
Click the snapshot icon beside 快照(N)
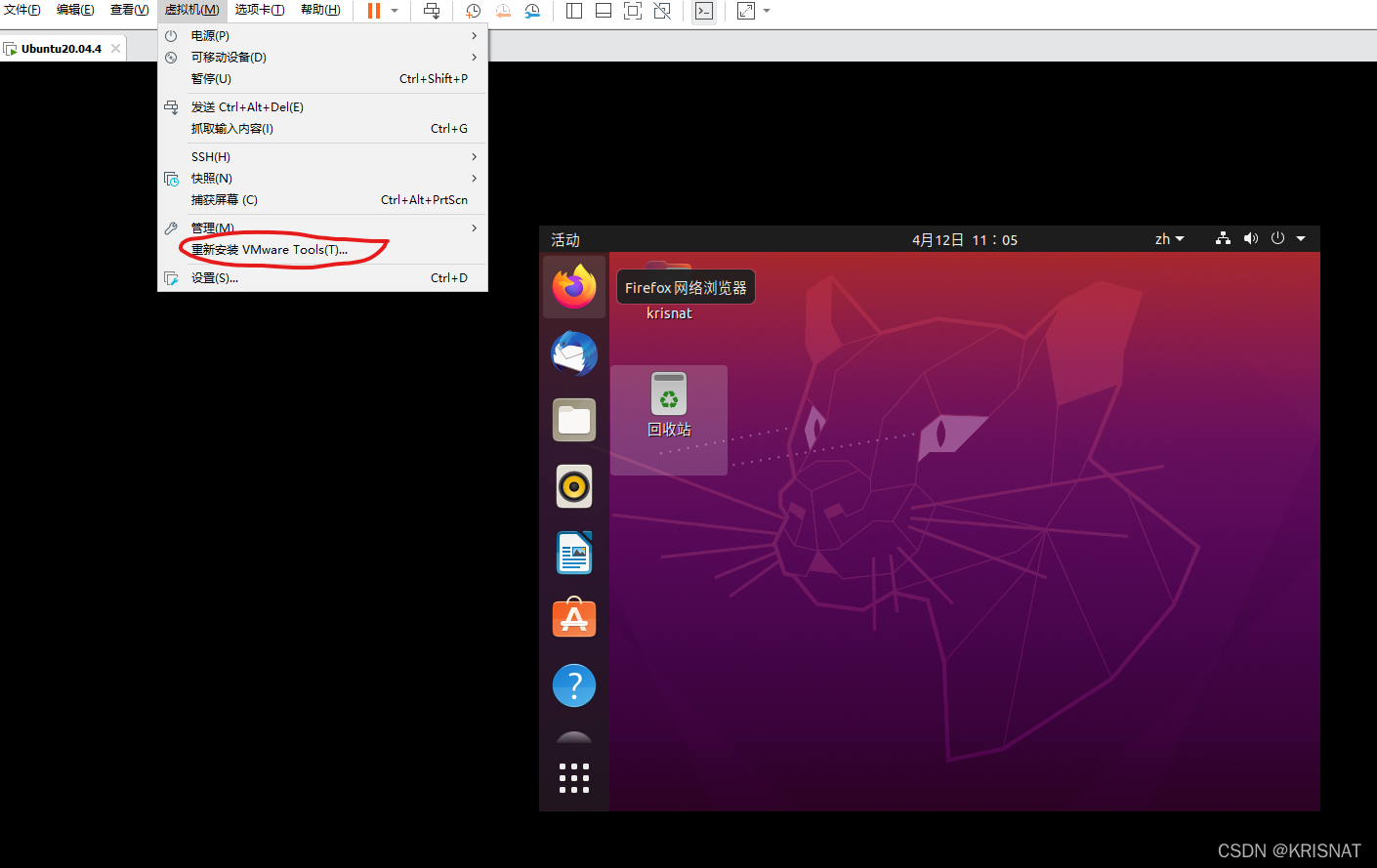click(171, 179)
